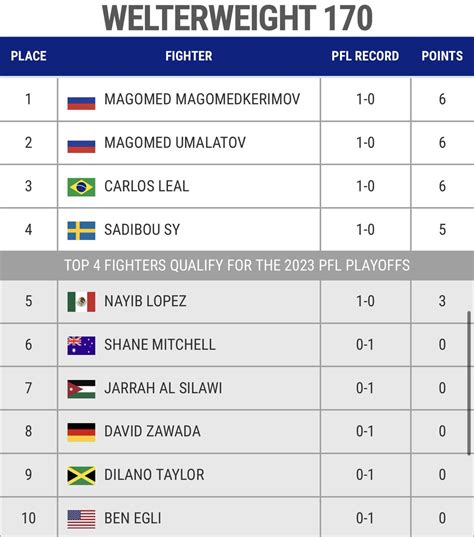Click the Jamaican flag next to Dilano Taylor
This screenshot has width=474, height=537.
coord(81,475)
